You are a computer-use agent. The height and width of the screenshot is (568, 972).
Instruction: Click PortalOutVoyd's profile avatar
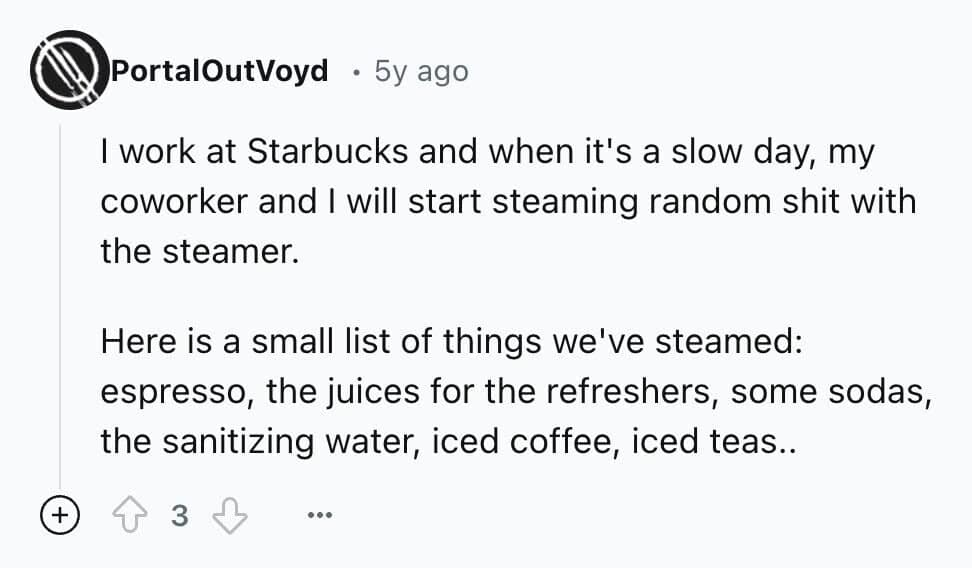click(x=68, y=70)
